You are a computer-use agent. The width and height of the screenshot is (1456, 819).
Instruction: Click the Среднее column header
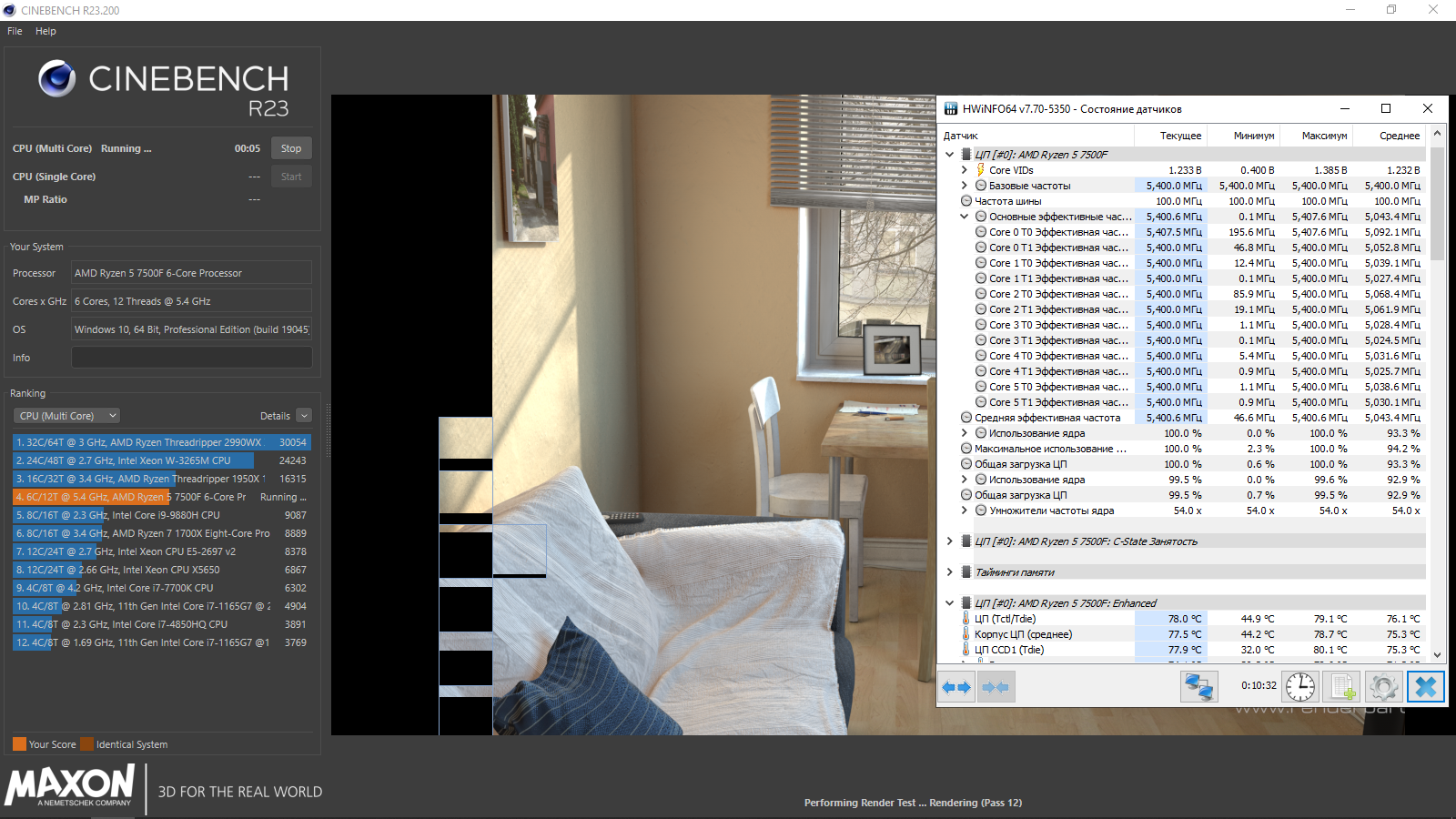click(1390, 136)
